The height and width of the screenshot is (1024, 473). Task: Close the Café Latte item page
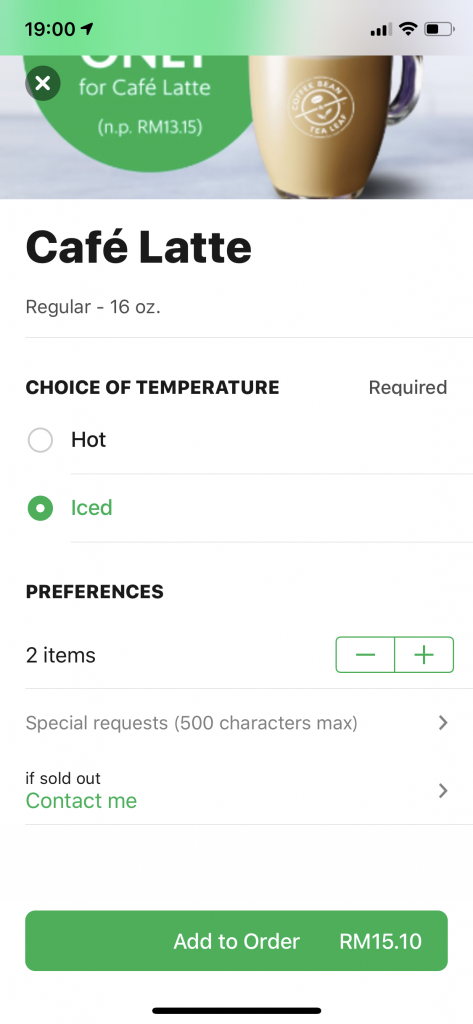coord(43,83)
